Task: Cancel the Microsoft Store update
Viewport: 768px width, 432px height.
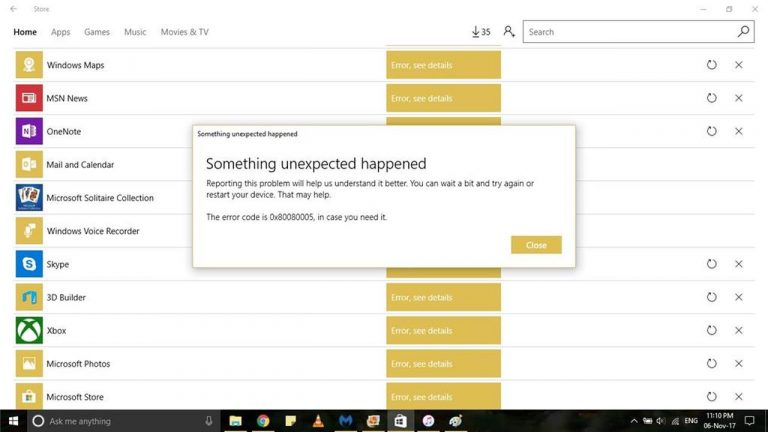Action: (739, 397)
